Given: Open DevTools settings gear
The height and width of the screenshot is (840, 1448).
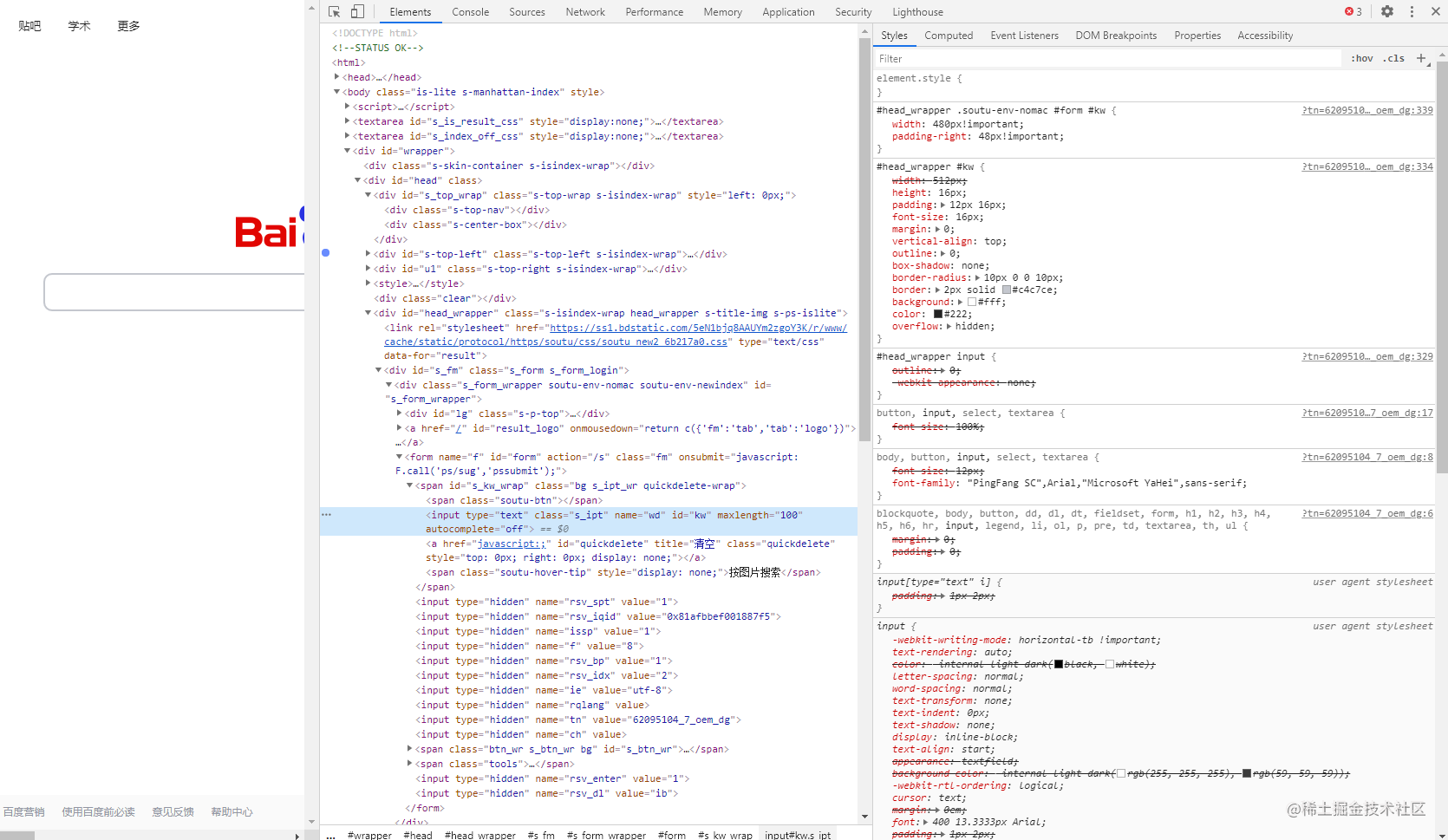Looking at the screenshot, I should coord(1387,11).
